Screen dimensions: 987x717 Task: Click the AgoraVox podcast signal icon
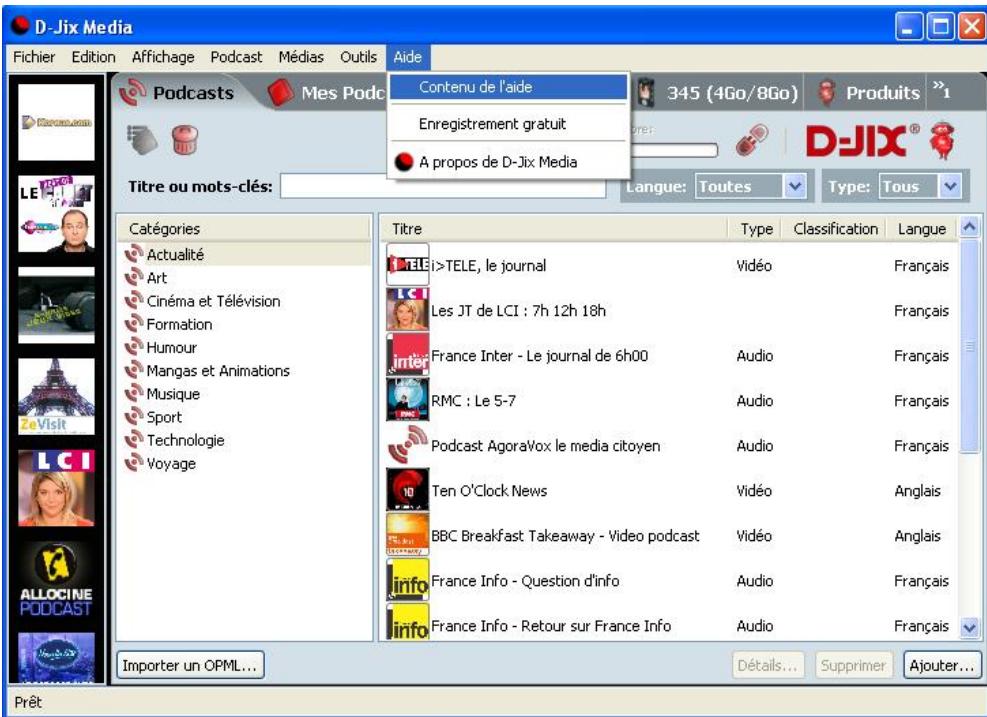click(x=407, y=445)
